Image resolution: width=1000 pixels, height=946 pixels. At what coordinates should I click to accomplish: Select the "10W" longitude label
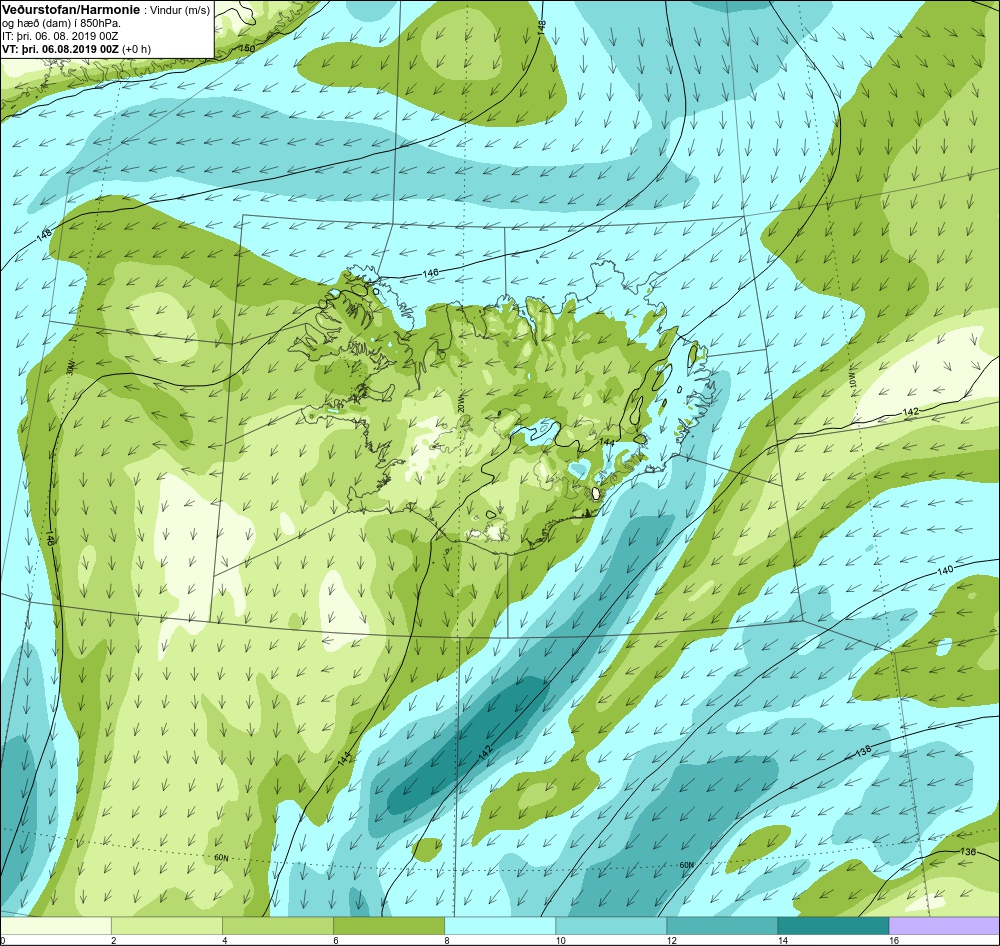[853, 381]
